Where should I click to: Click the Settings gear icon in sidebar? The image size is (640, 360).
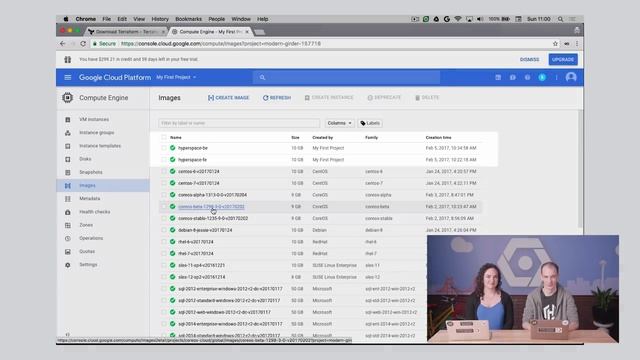(68, 265)
